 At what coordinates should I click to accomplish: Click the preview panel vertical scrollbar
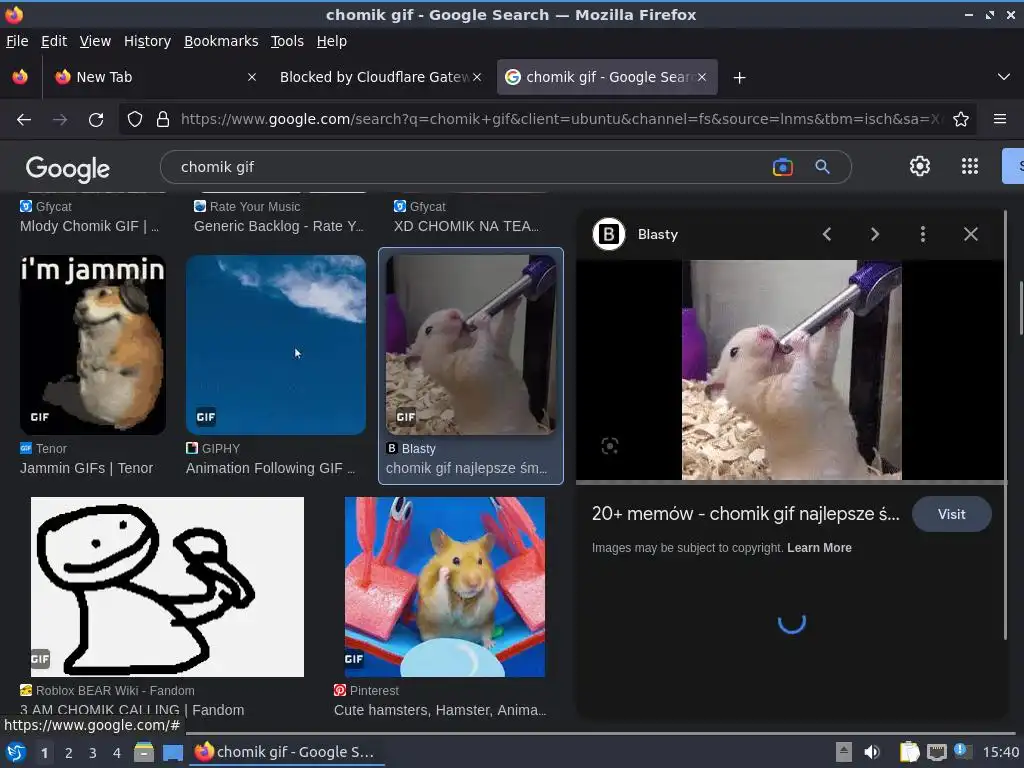click(1006, 424)
